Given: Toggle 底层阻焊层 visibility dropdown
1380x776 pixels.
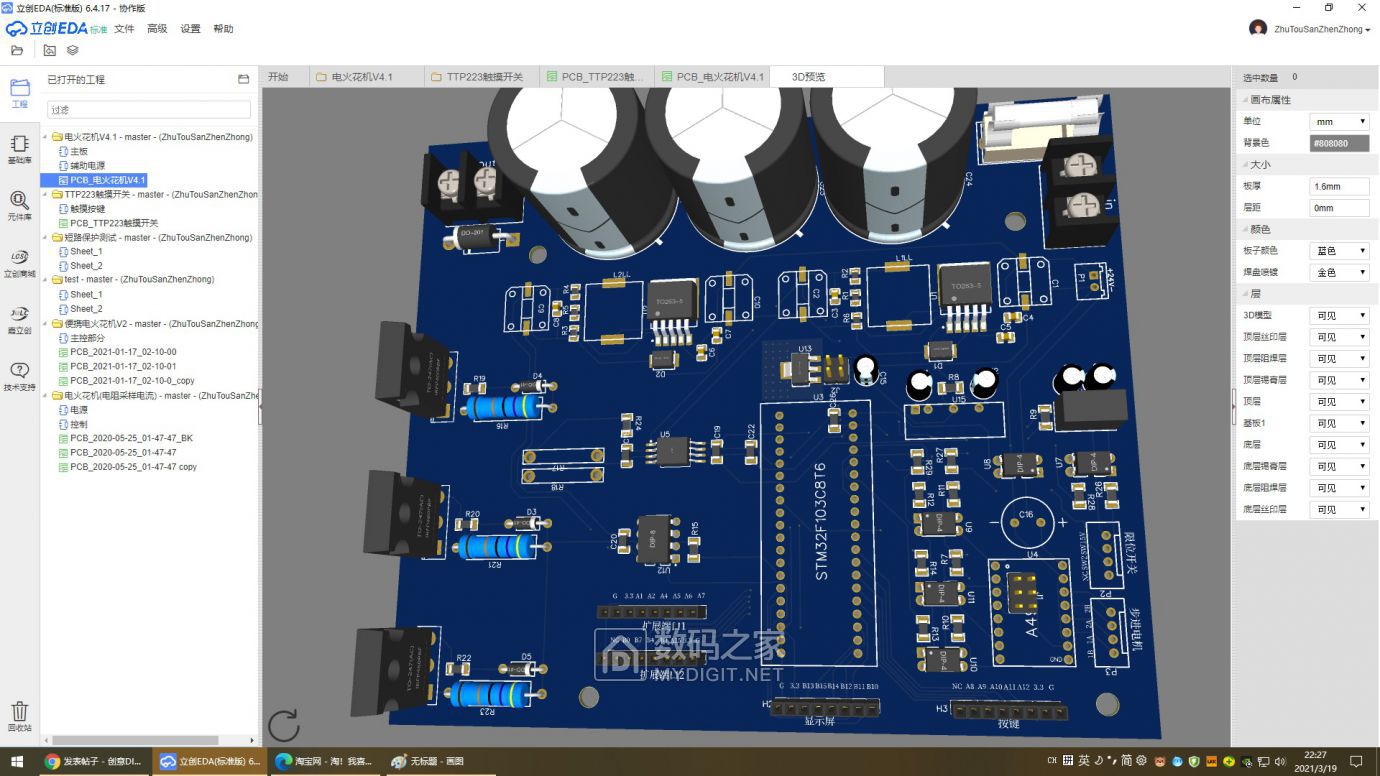Looking at the screenshot, I should (1339, 488).
